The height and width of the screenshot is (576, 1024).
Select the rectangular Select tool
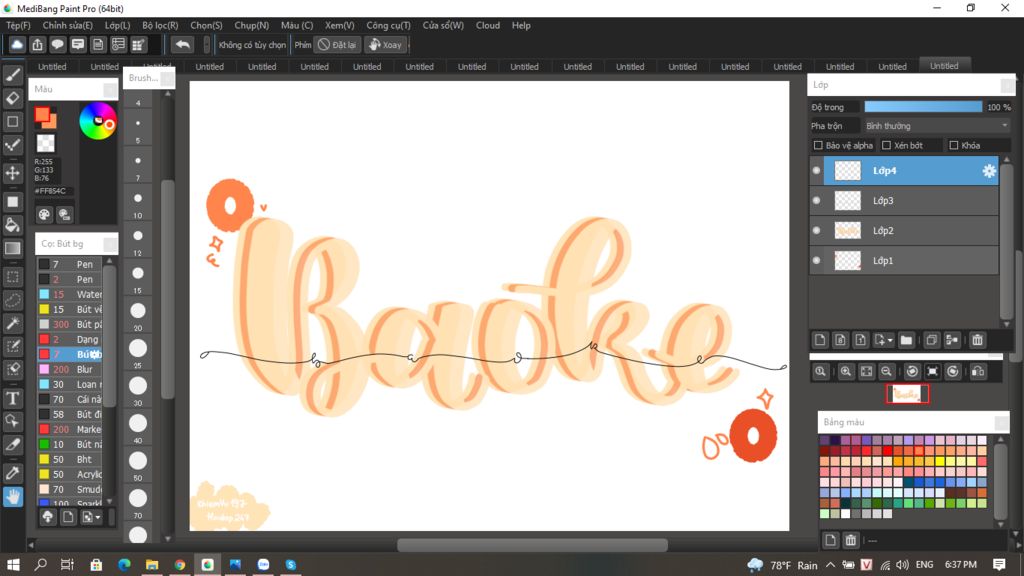tap(12, 277)
